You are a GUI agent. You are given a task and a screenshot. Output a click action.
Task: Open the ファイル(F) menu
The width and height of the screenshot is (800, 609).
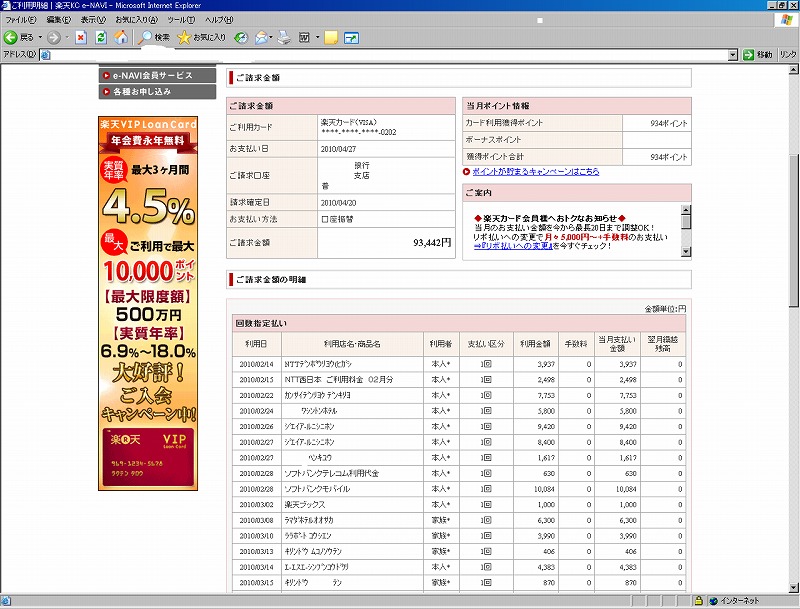click(20, 20)
